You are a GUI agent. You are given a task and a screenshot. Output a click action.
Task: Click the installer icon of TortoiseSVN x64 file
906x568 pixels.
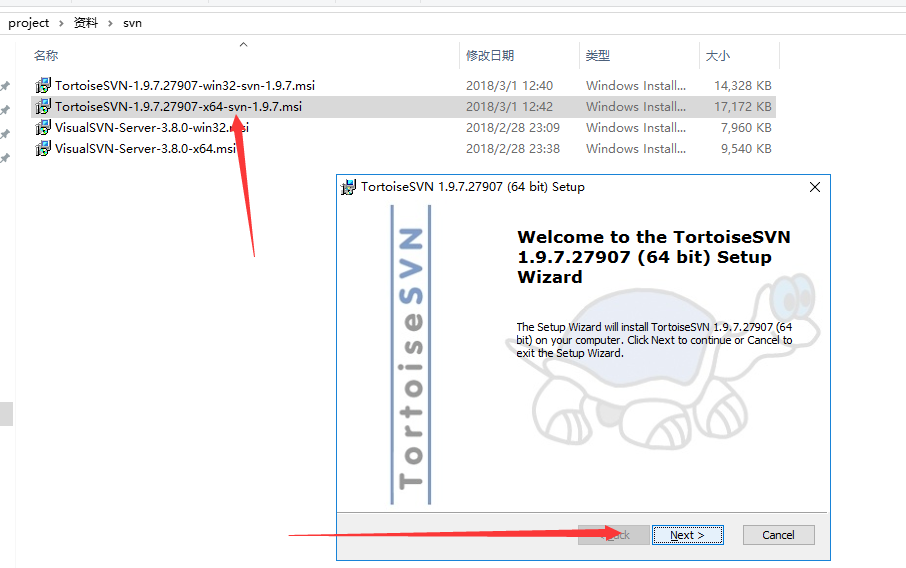[x=43, y=106]
